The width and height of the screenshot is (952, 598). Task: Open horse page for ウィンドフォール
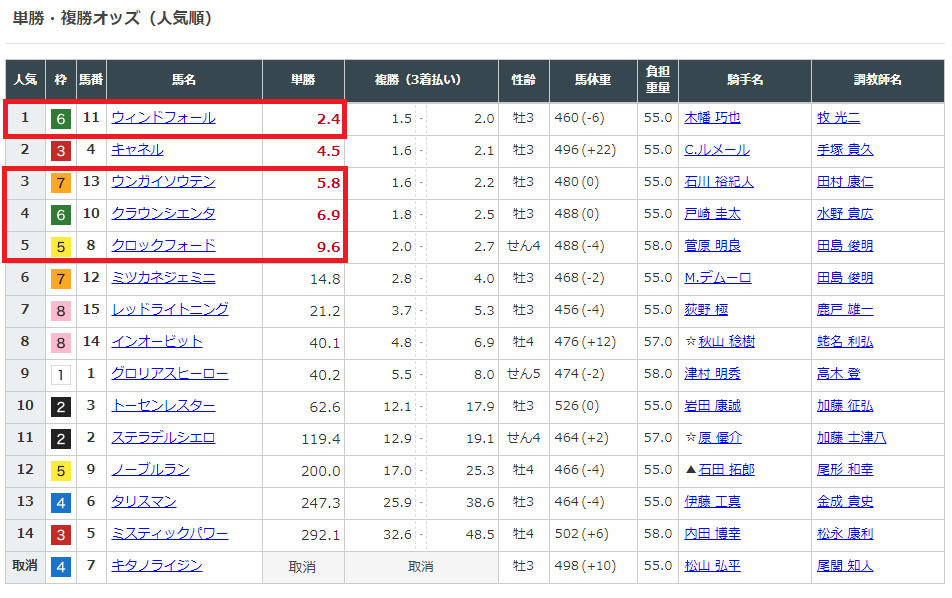click(163, 118)
